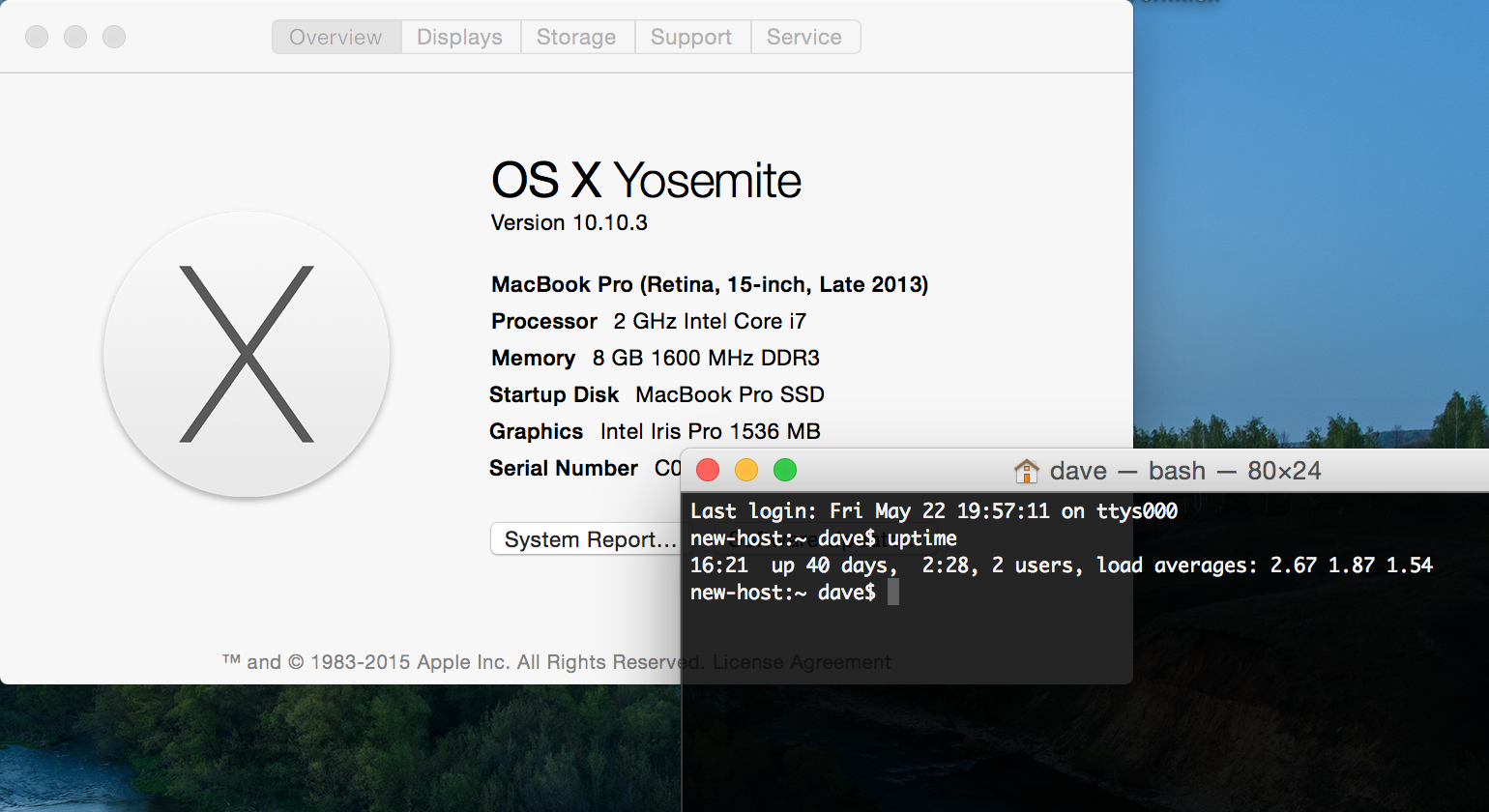Open the Displays tab
The width and height of the screenshot is (1489, 812).
[460, 37]
